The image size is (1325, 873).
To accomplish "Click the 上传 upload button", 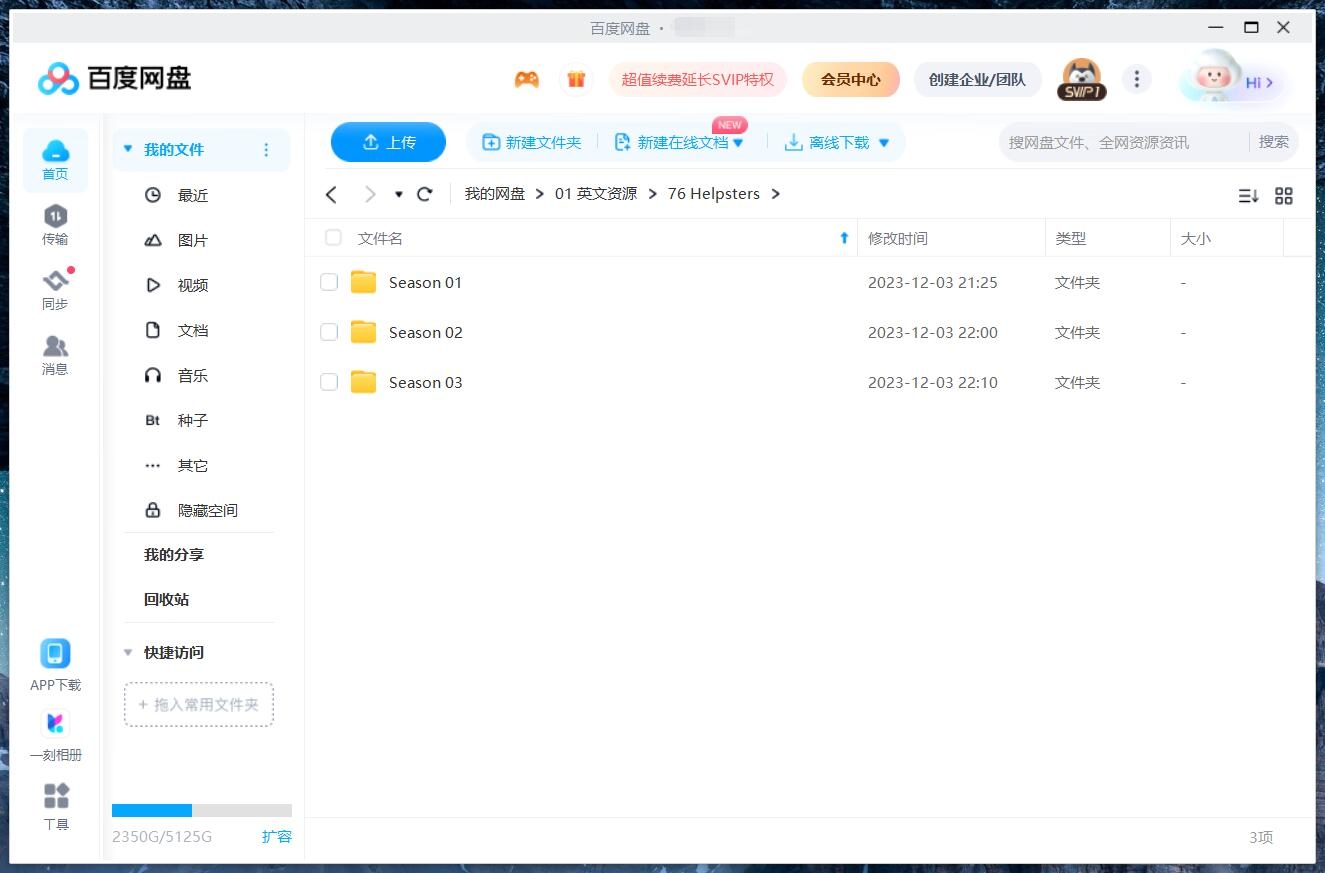I will [x=388, y=142].
